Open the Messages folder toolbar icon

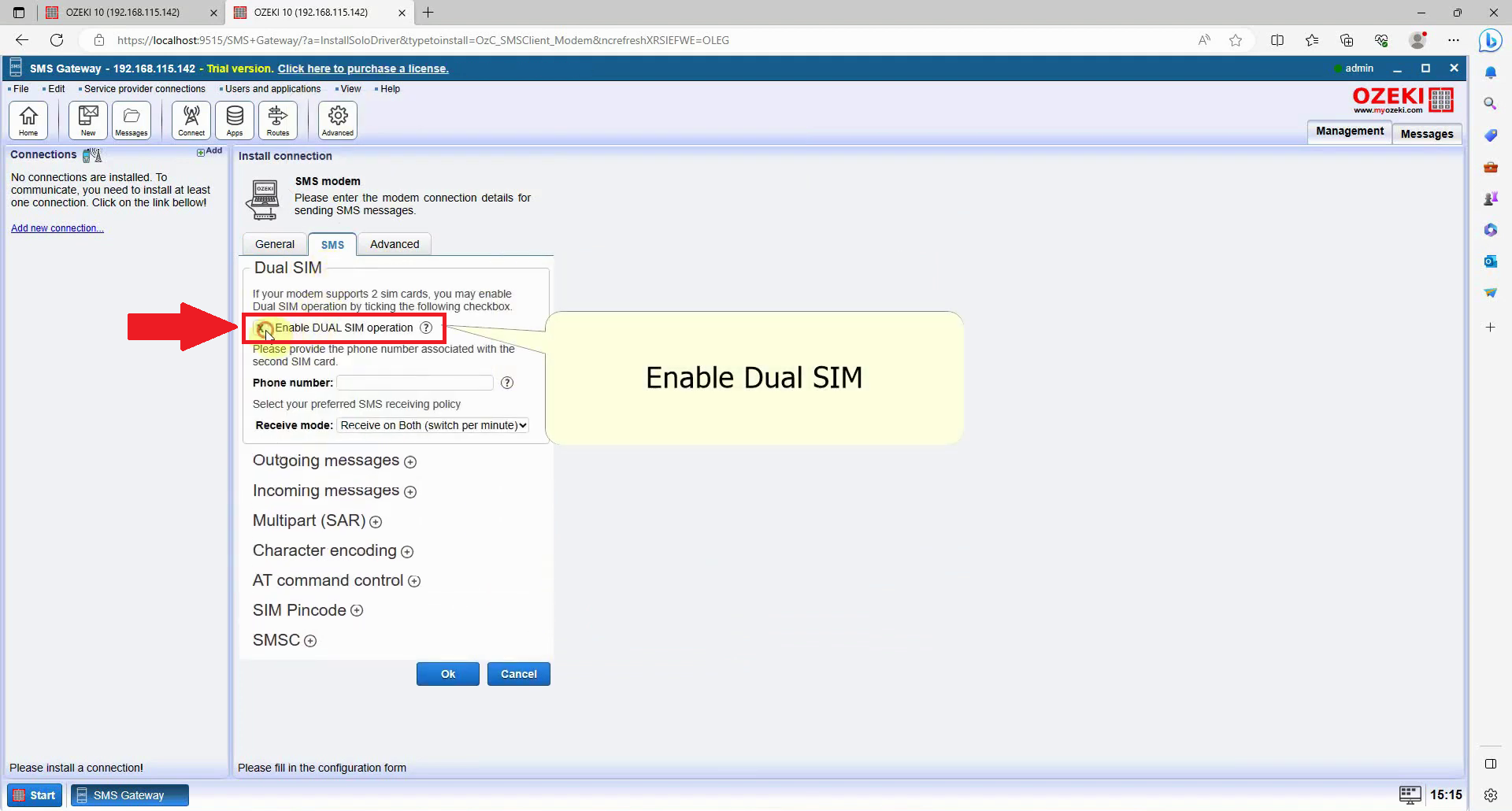pos(132,120)
